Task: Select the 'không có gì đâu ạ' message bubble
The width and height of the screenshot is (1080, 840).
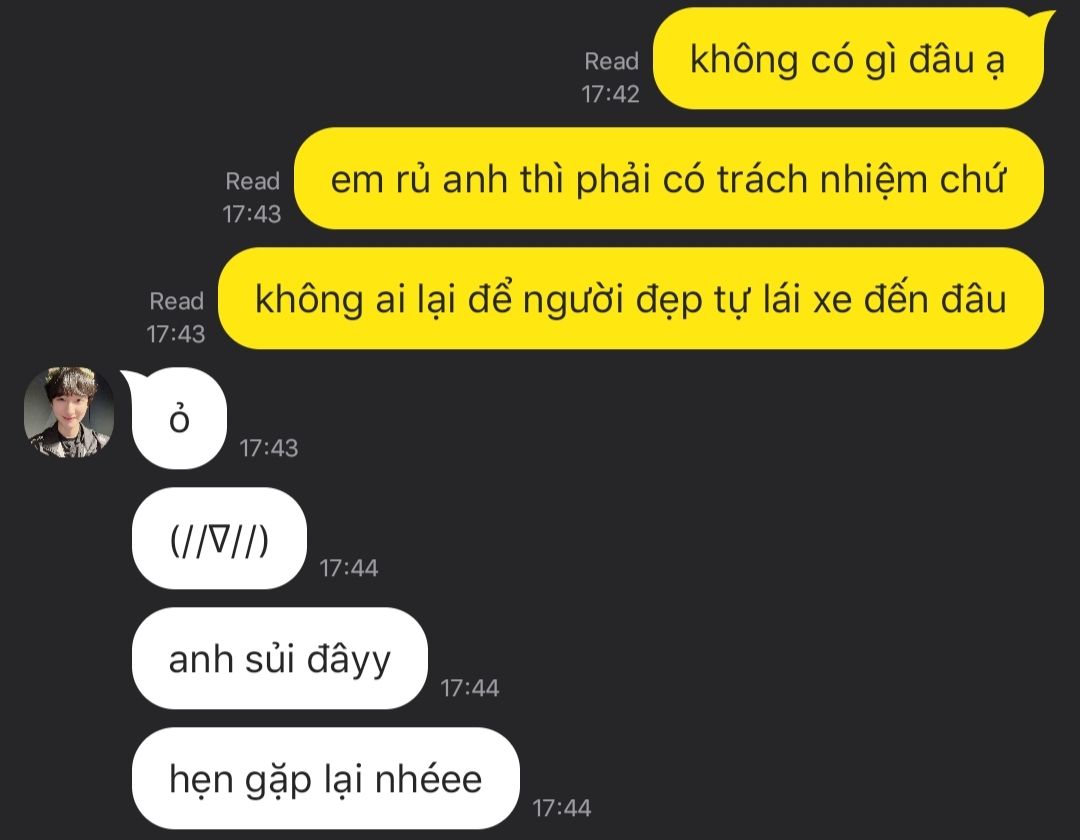Action: click(x=849, y=59)
